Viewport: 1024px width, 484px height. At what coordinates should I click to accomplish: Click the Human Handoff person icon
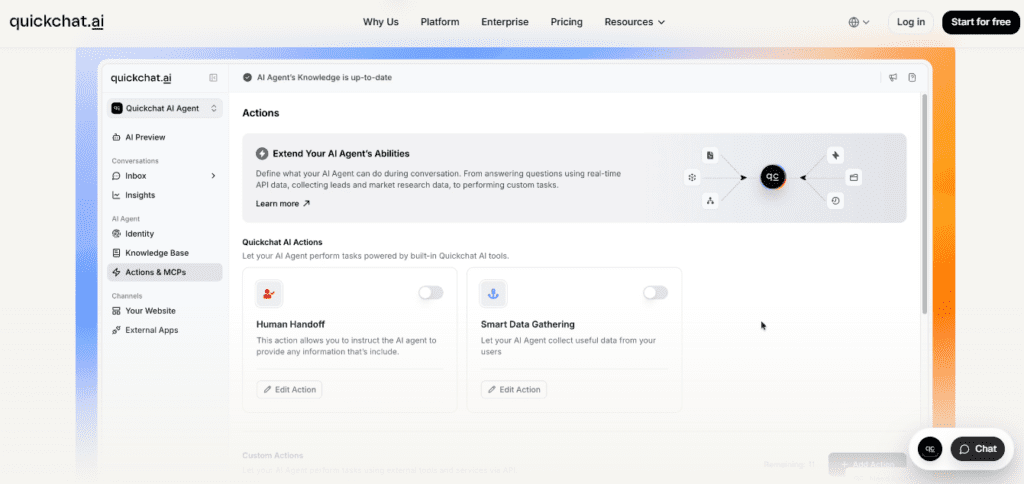click(269, 294)
